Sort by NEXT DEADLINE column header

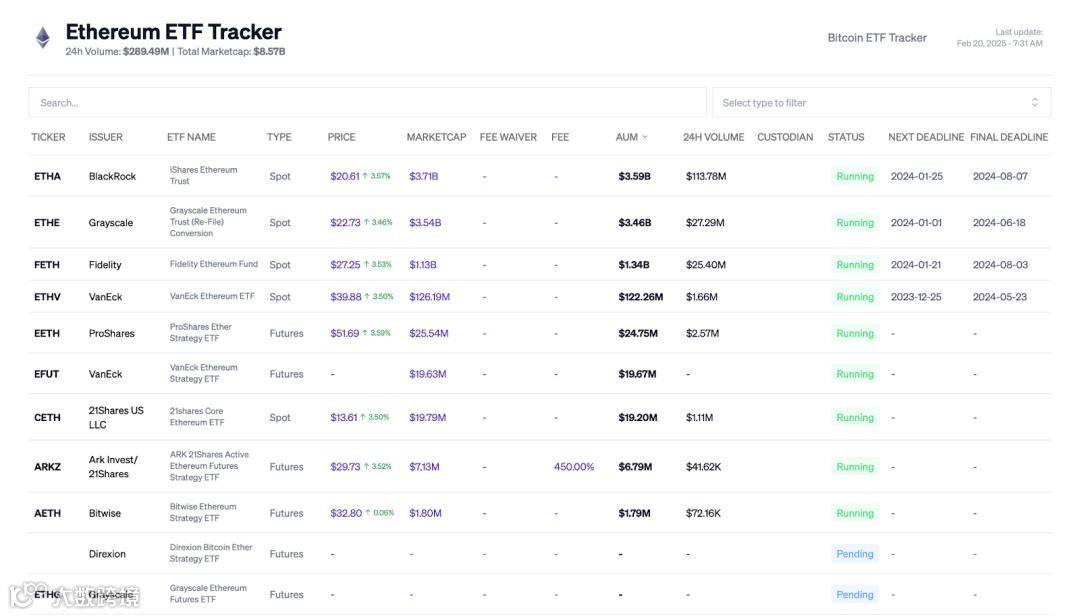[926, 137]
